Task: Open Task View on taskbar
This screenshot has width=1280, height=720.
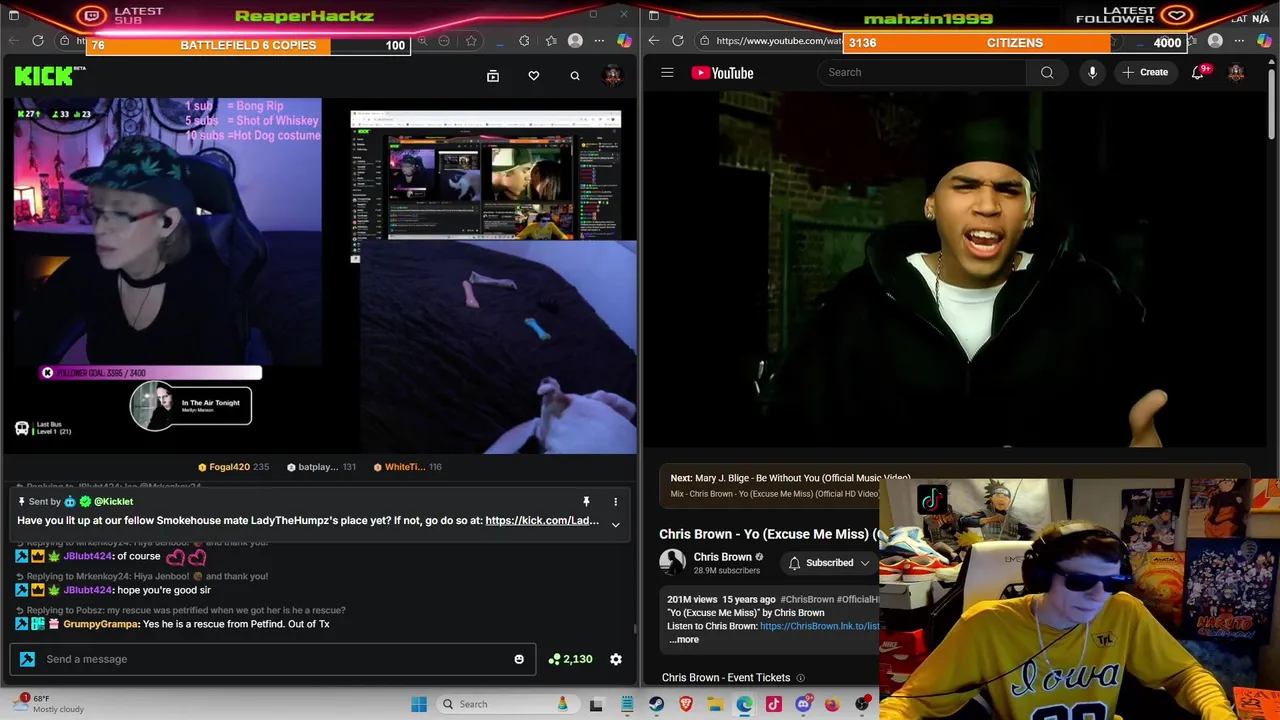Action: click(x=596, y=704)
